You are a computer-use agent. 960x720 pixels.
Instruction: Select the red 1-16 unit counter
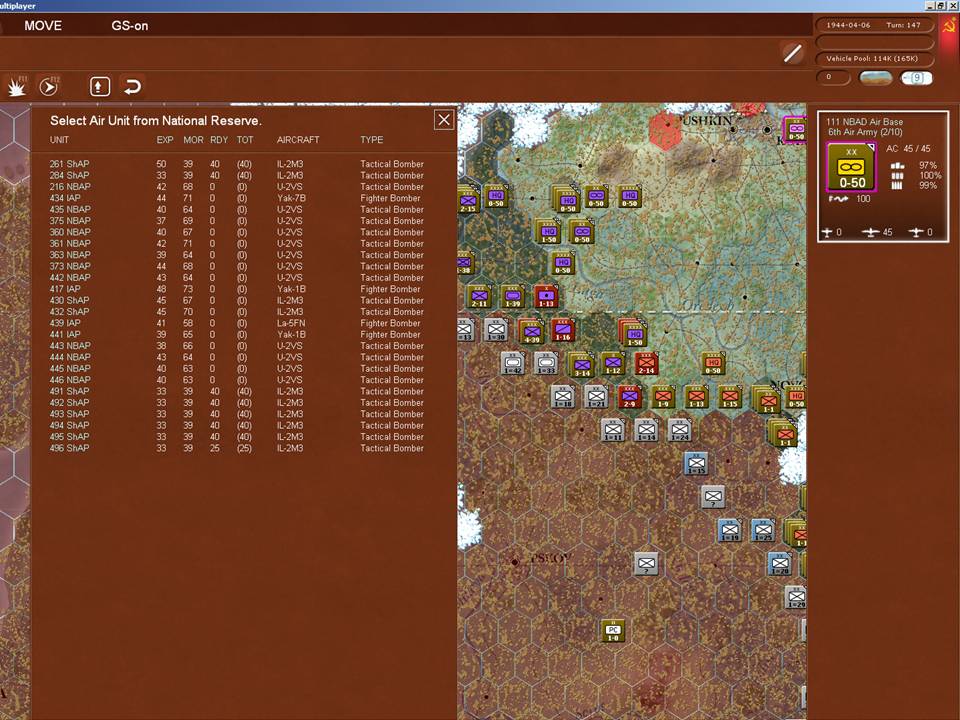[563, 331]
